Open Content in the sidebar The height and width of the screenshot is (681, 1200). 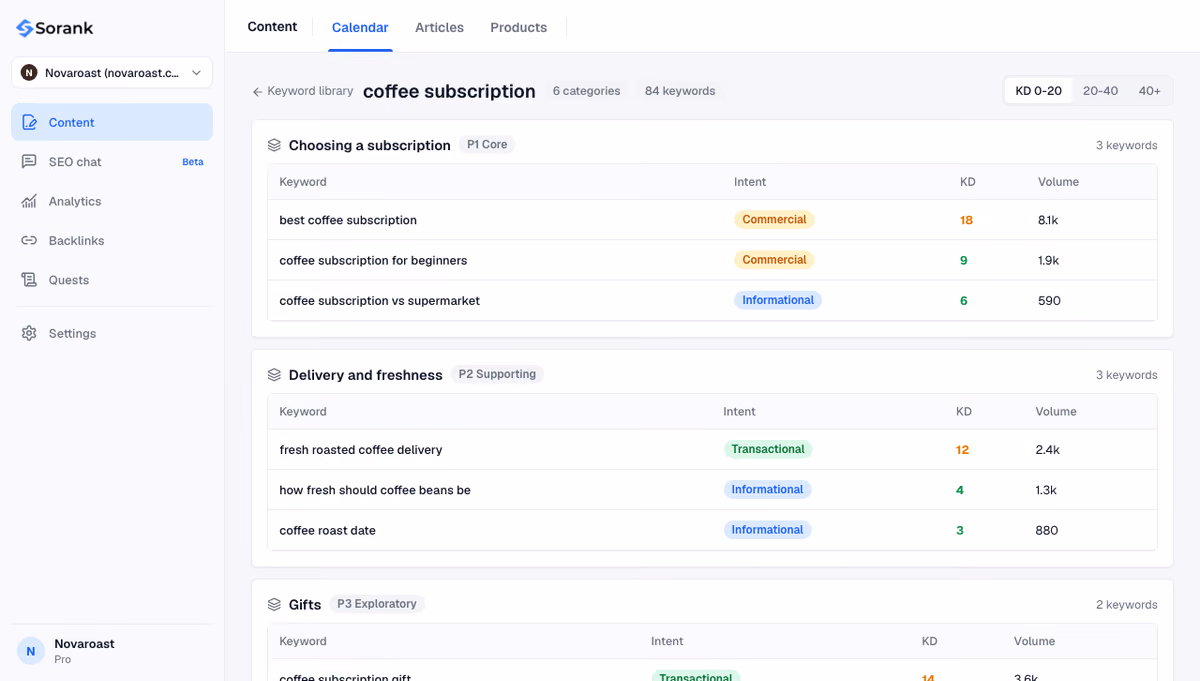[112, 122]
